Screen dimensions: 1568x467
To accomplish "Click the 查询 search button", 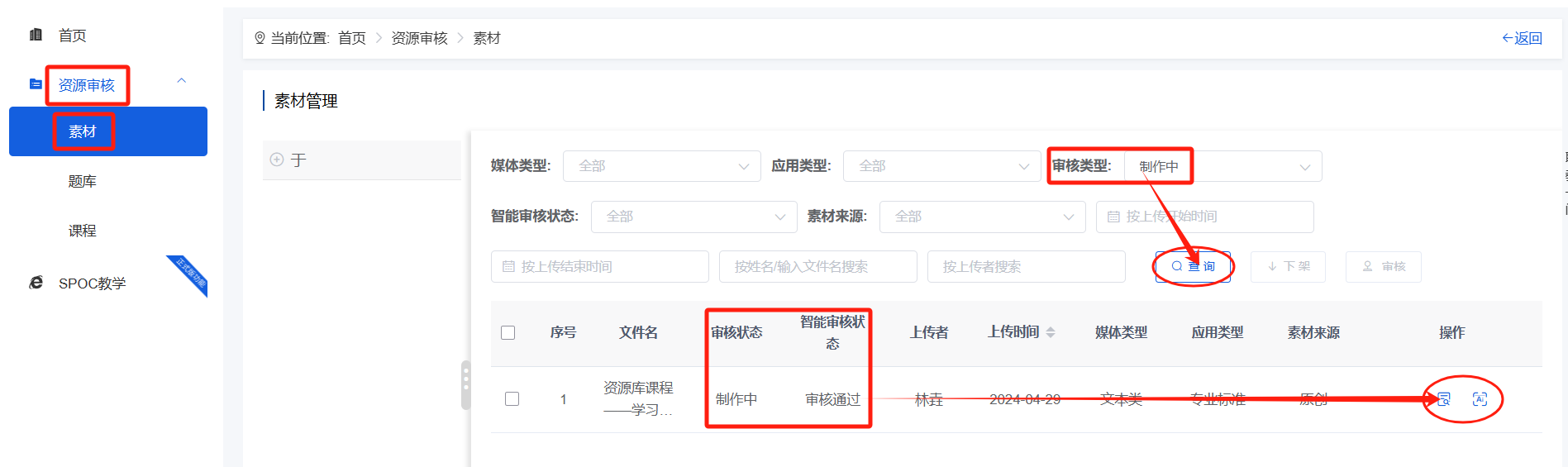I will pyautogui.click(x=1193, y=266).
